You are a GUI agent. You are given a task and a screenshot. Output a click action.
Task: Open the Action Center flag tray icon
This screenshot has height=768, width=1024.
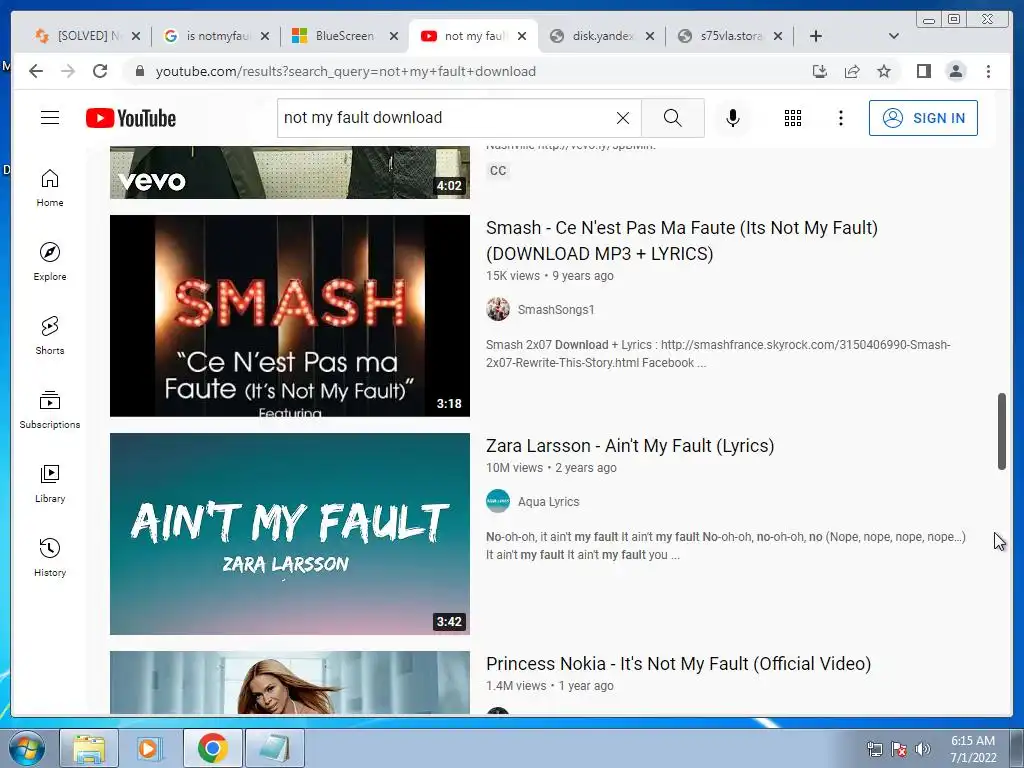(x=899, y=748)
